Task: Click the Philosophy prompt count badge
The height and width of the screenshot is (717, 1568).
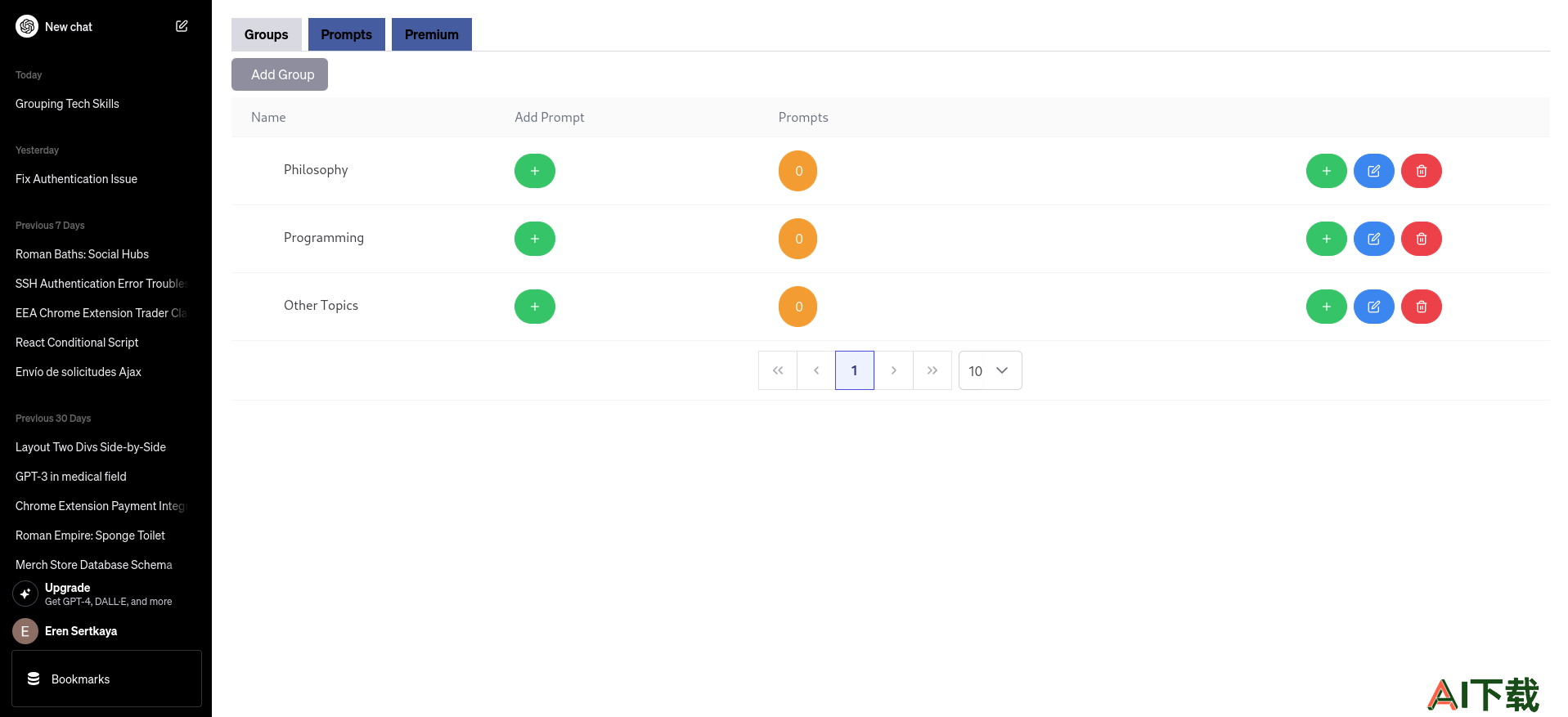Action: point(798,171)
